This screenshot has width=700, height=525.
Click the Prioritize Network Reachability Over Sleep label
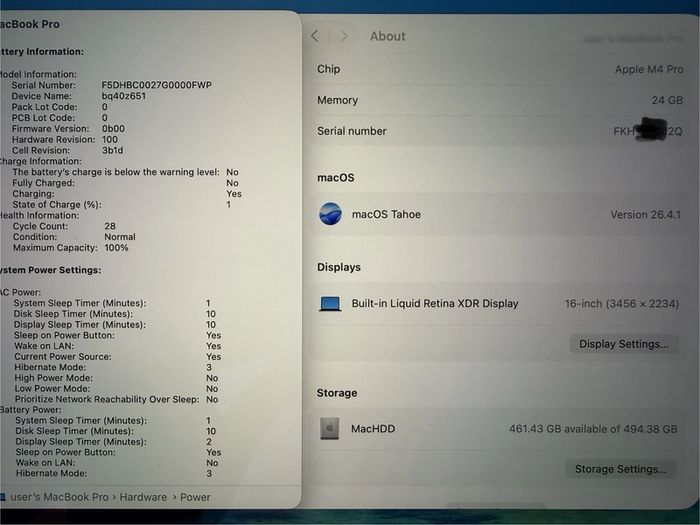tap(107, 399)
